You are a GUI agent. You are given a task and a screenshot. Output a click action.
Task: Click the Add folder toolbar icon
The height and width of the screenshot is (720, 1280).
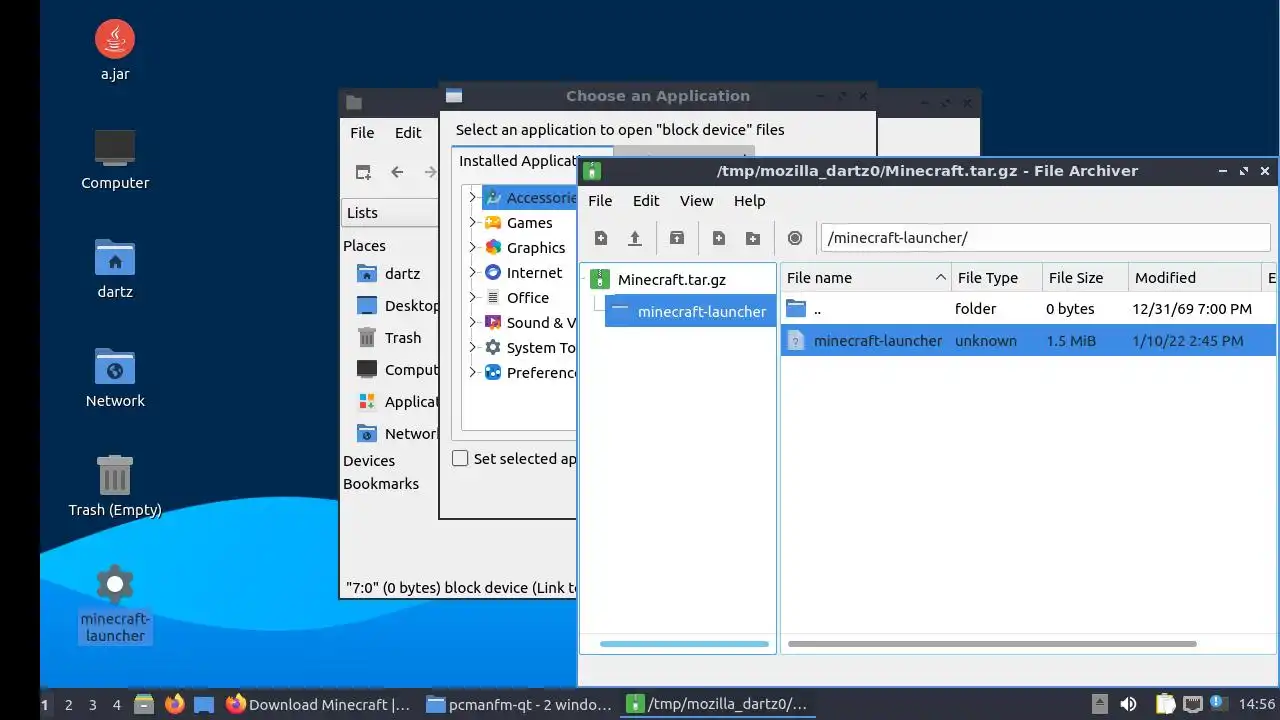[753, 238]
